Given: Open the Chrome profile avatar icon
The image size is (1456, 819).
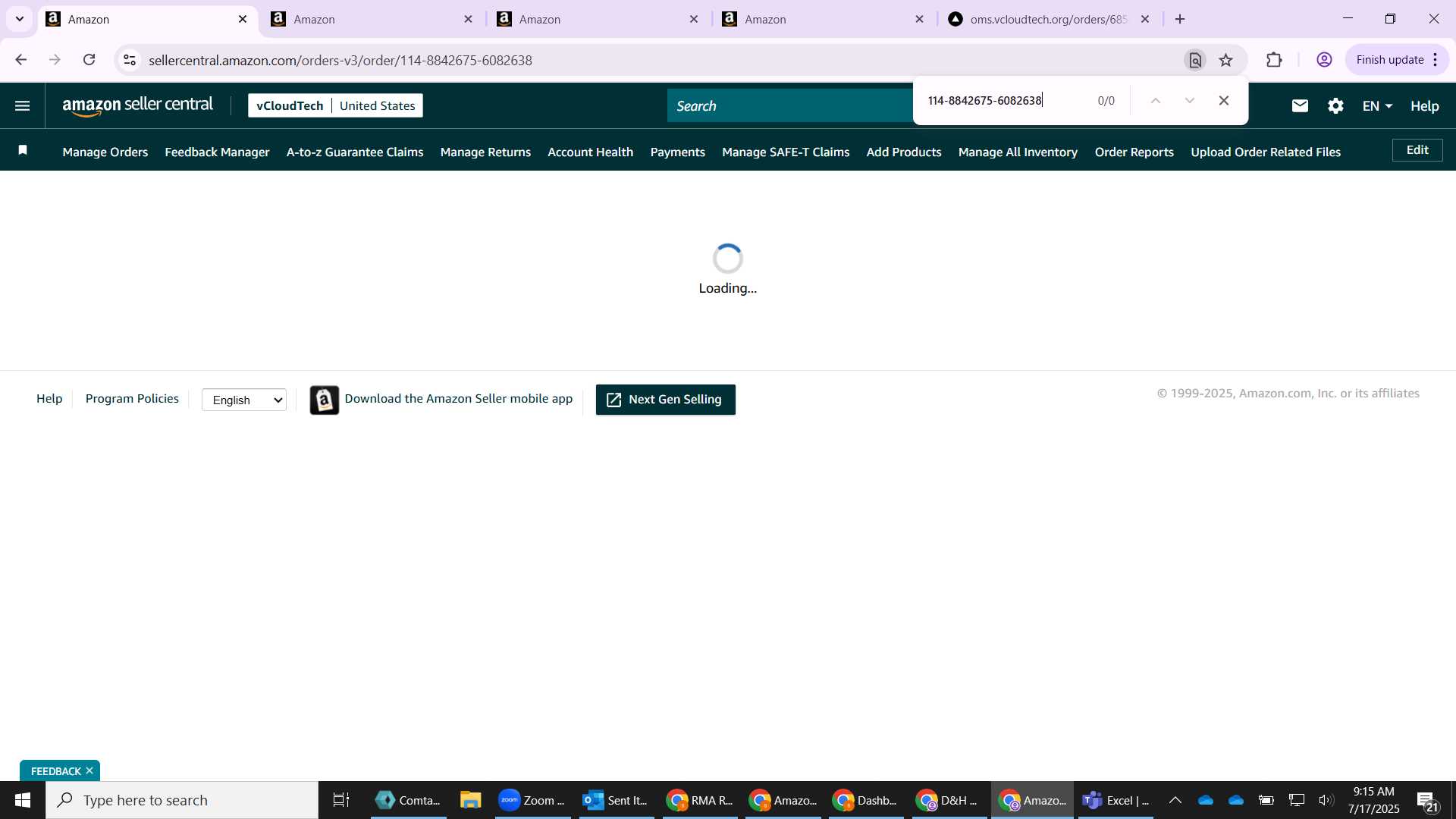Looking at the screenshot, I should (1324, 60).
